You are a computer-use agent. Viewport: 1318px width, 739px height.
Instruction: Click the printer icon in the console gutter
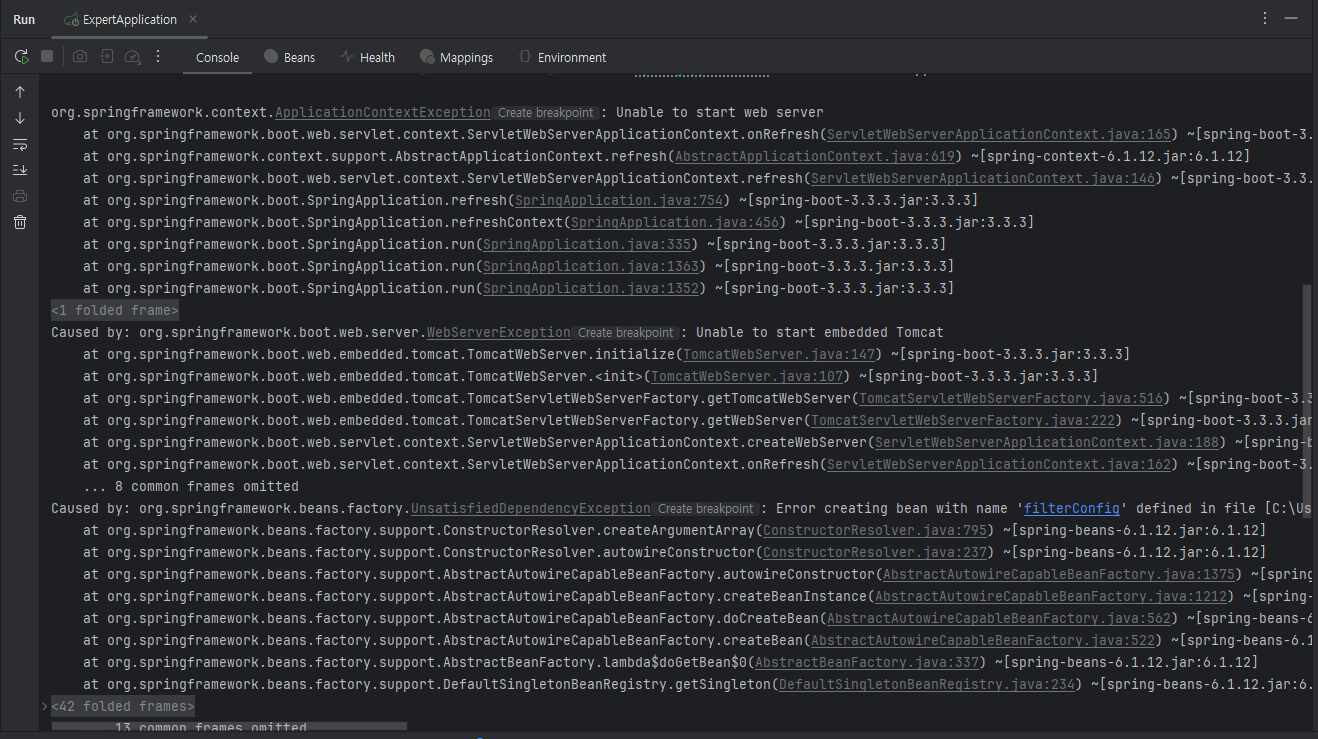[x=19, y=196]
